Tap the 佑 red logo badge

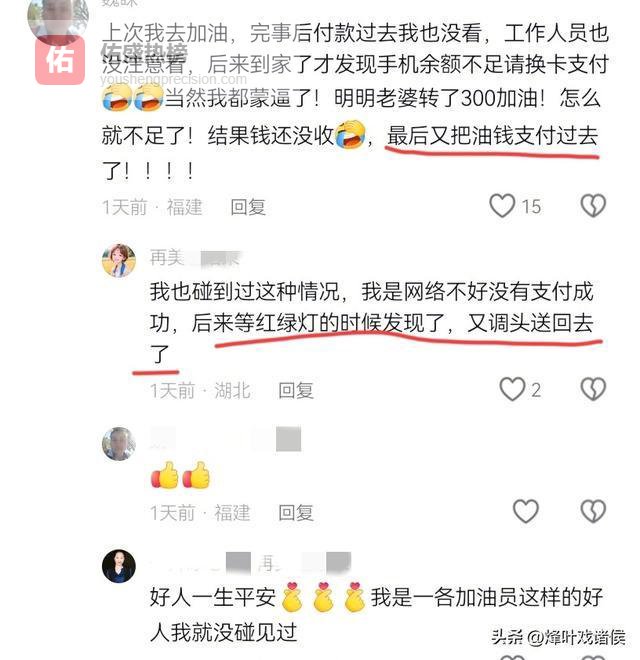pyautogui.click(x=60, y=60)
